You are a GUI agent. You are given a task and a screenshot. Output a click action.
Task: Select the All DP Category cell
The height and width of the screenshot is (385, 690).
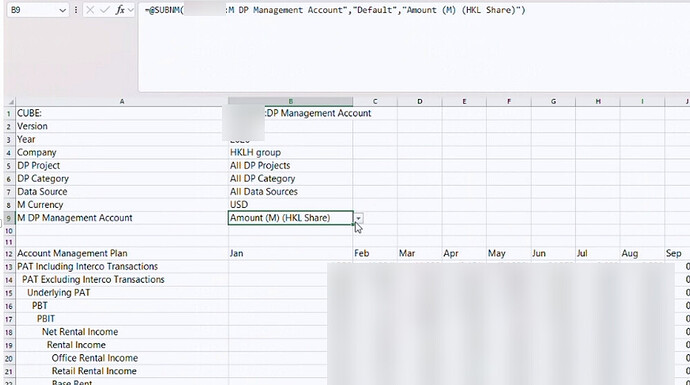[x=290, y=179]
